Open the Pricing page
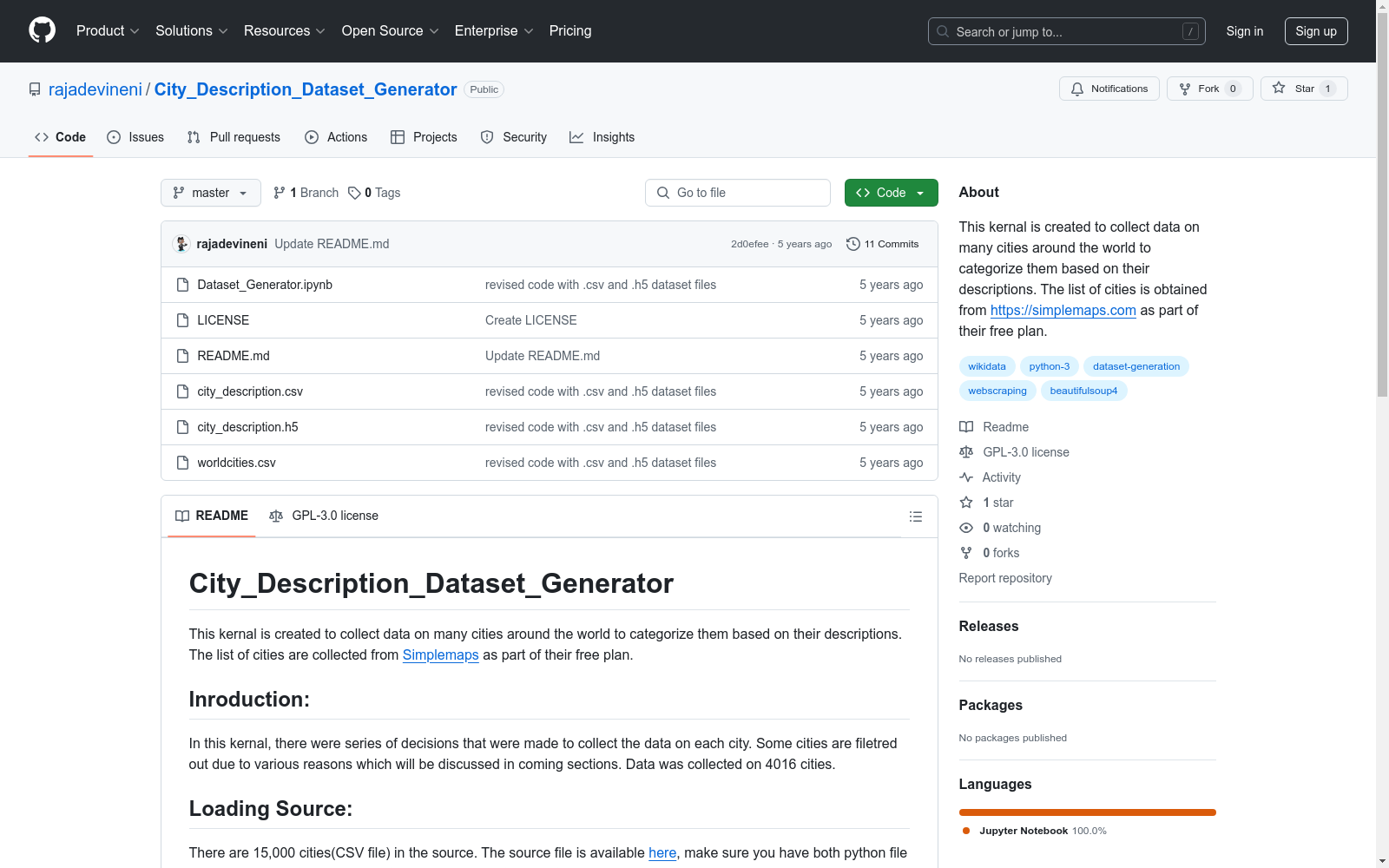1389x868 pixels. [570, 31]
